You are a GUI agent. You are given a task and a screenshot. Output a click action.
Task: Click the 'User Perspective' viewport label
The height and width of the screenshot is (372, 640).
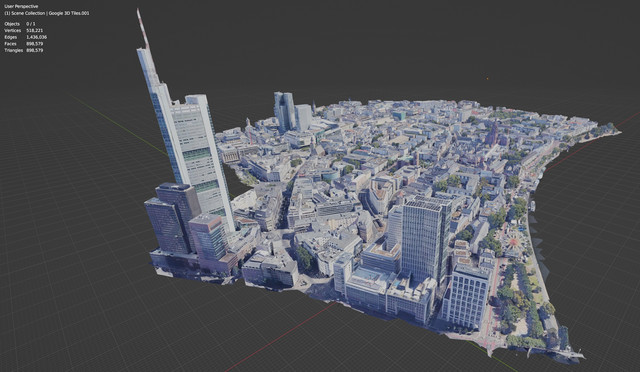tap(21, 7)
